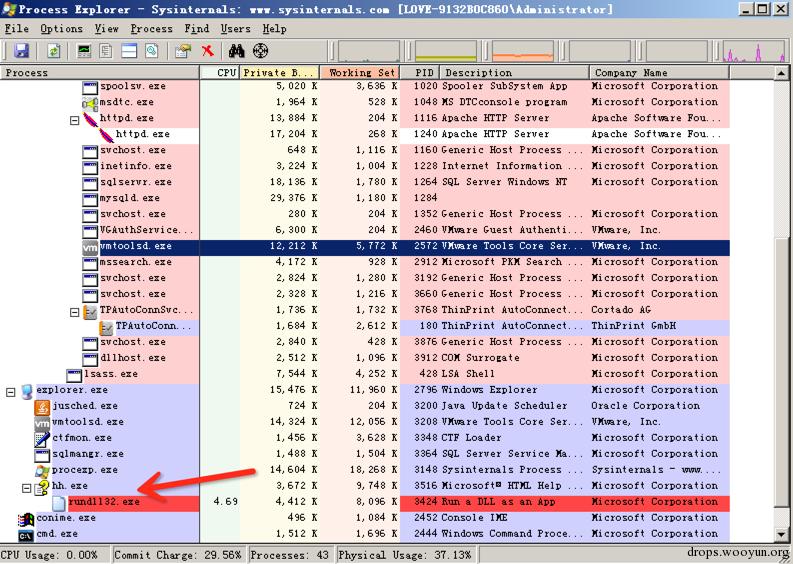Screen dimensions: 793x564
Task: Open the Process menu
Action: point(151,29)
